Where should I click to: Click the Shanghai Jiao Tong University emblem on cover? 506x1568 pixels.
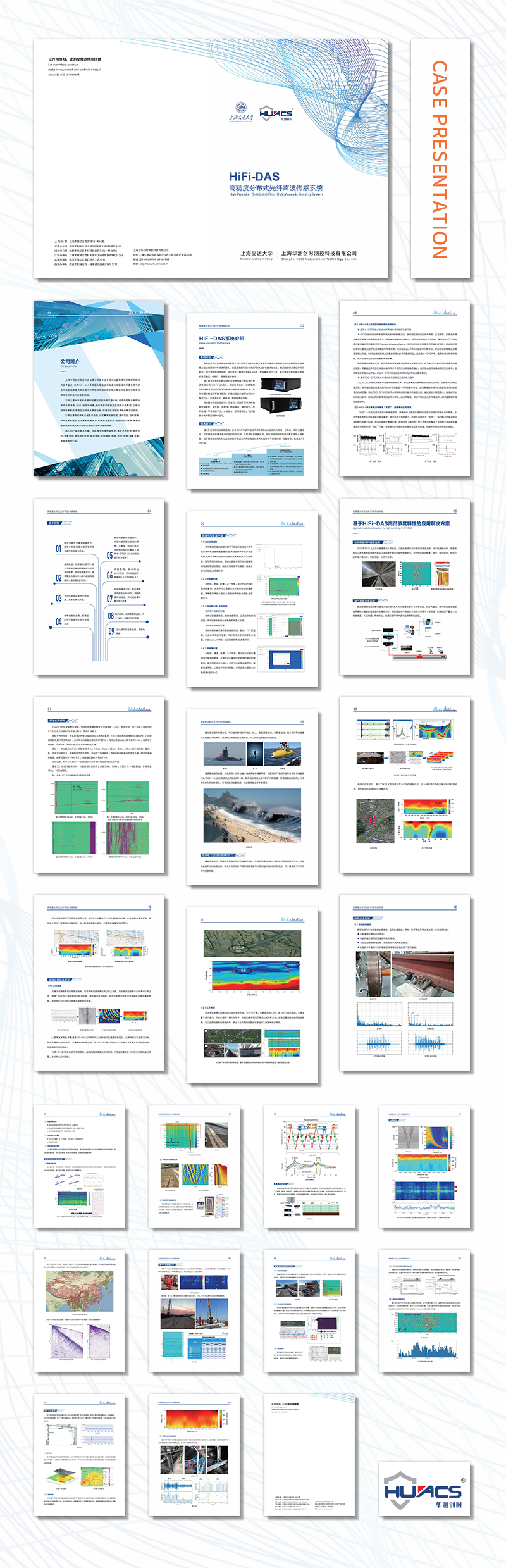pyautogui.click(x=241, y=111)
